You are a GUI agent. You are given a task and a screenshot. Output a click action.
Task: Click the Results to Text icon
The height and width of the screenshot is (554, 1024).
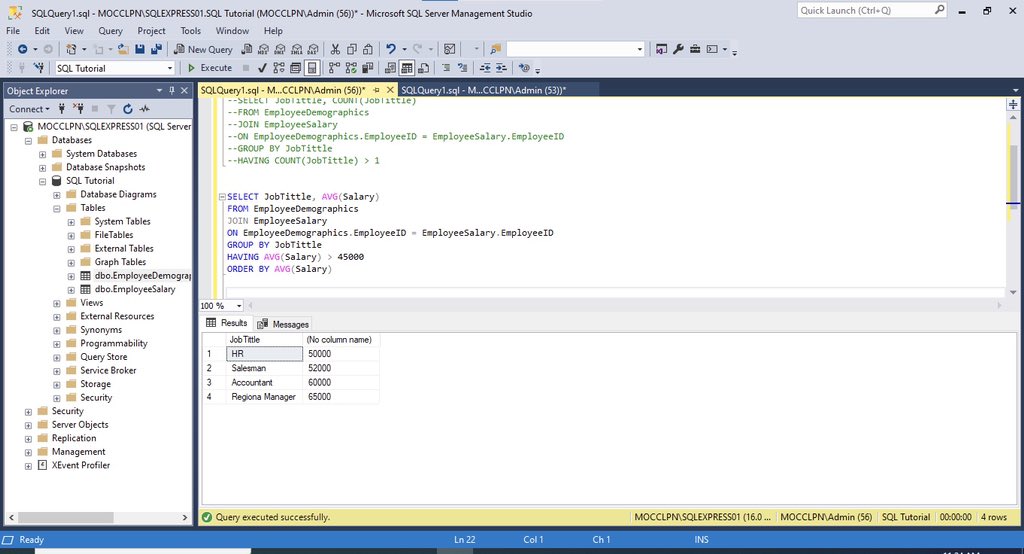point(390,68)
